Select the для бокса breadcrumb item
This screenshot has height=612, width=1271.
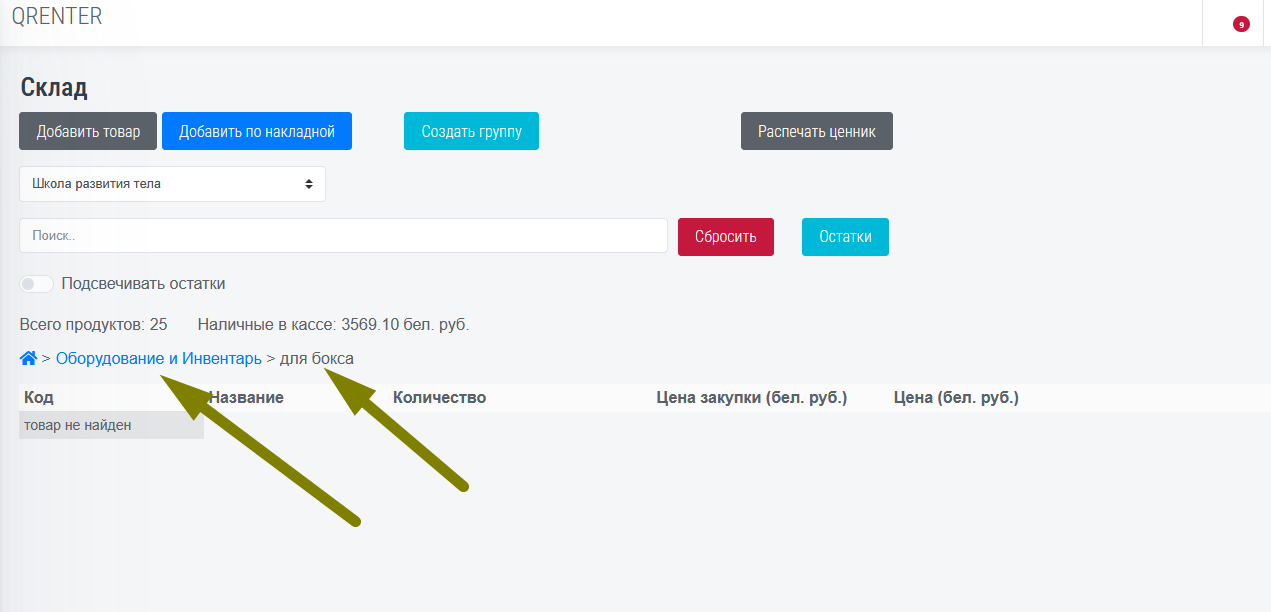(x=316, y=358)
